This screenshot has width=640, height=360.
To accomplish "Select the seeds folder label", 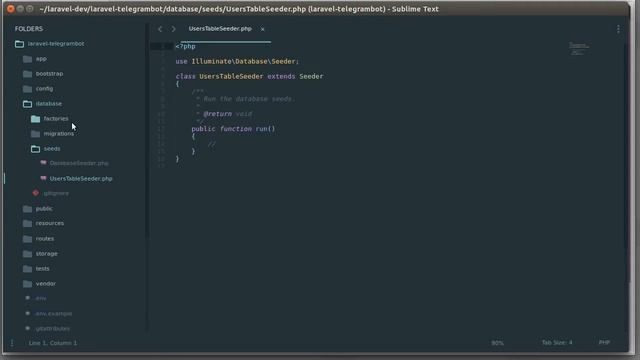I will pos(52,149).
